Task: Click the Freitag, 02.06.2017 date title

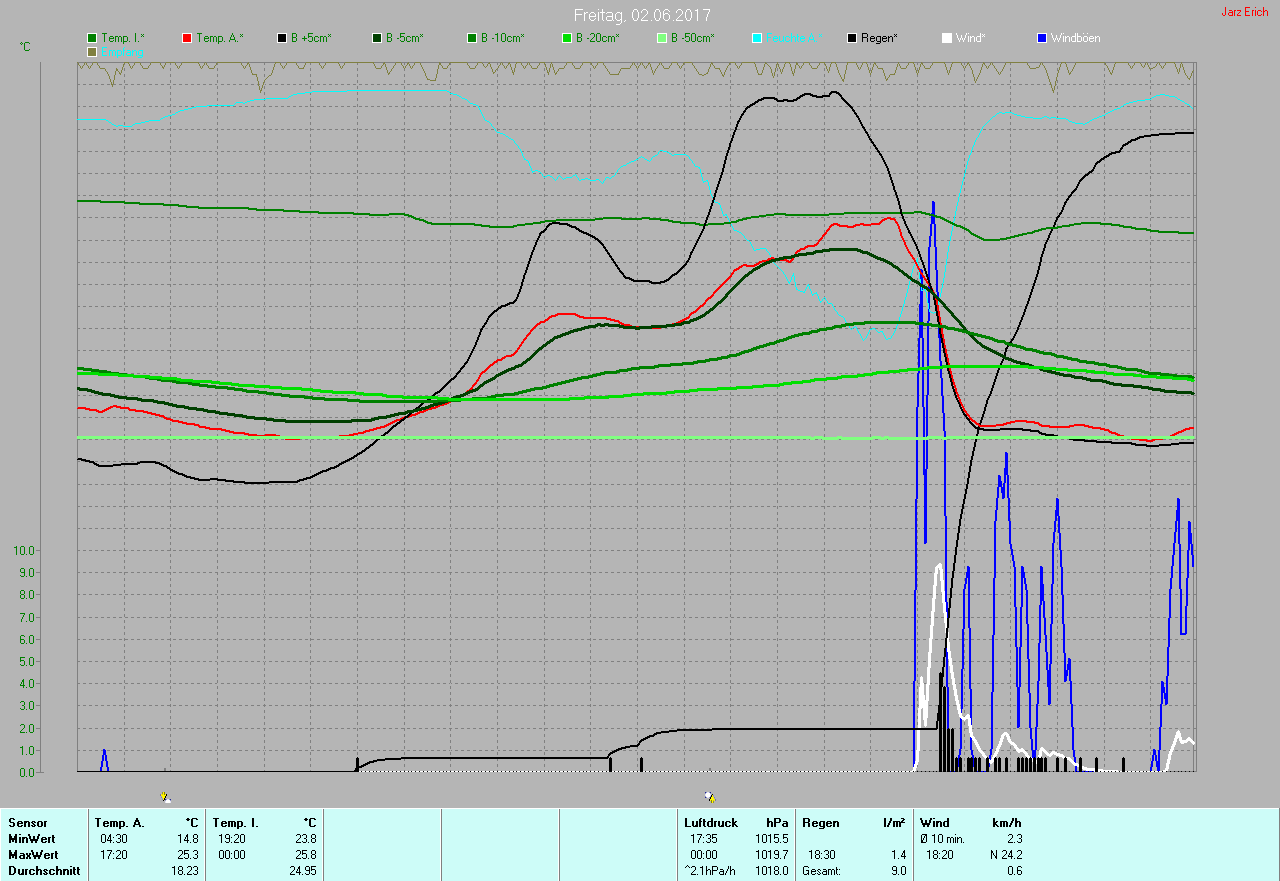Action: pos(641,16)
